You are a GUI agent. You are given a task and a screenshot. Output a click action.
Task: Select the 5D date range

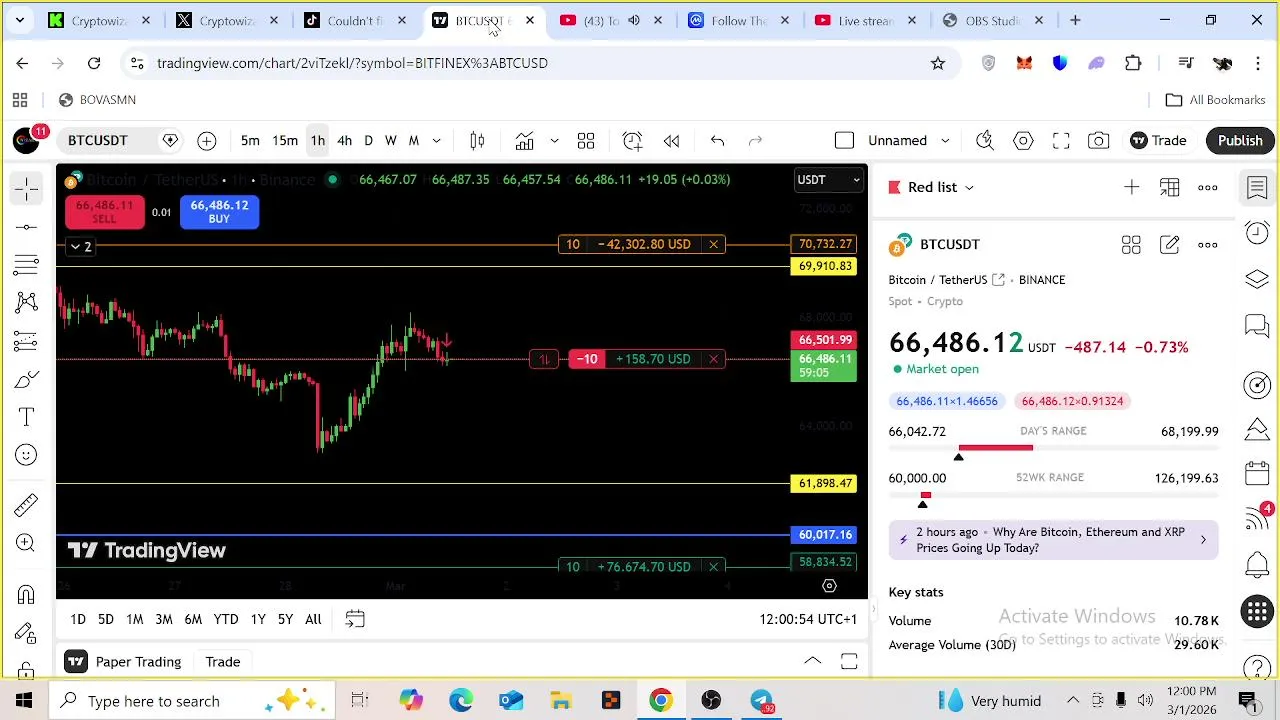click(x=106, y=619)
